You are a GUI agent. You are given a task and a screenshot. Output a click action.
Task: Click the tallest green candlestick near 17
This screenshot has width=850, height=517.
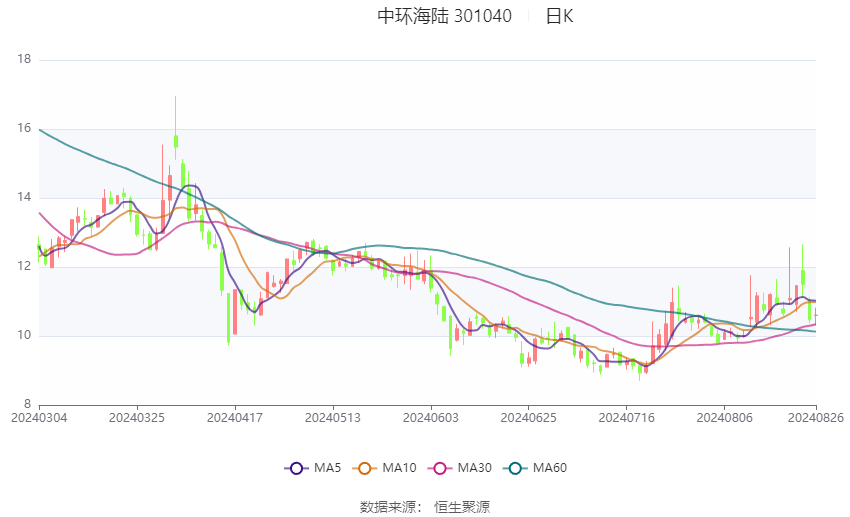pyautogui.click(x=176, y=128)
